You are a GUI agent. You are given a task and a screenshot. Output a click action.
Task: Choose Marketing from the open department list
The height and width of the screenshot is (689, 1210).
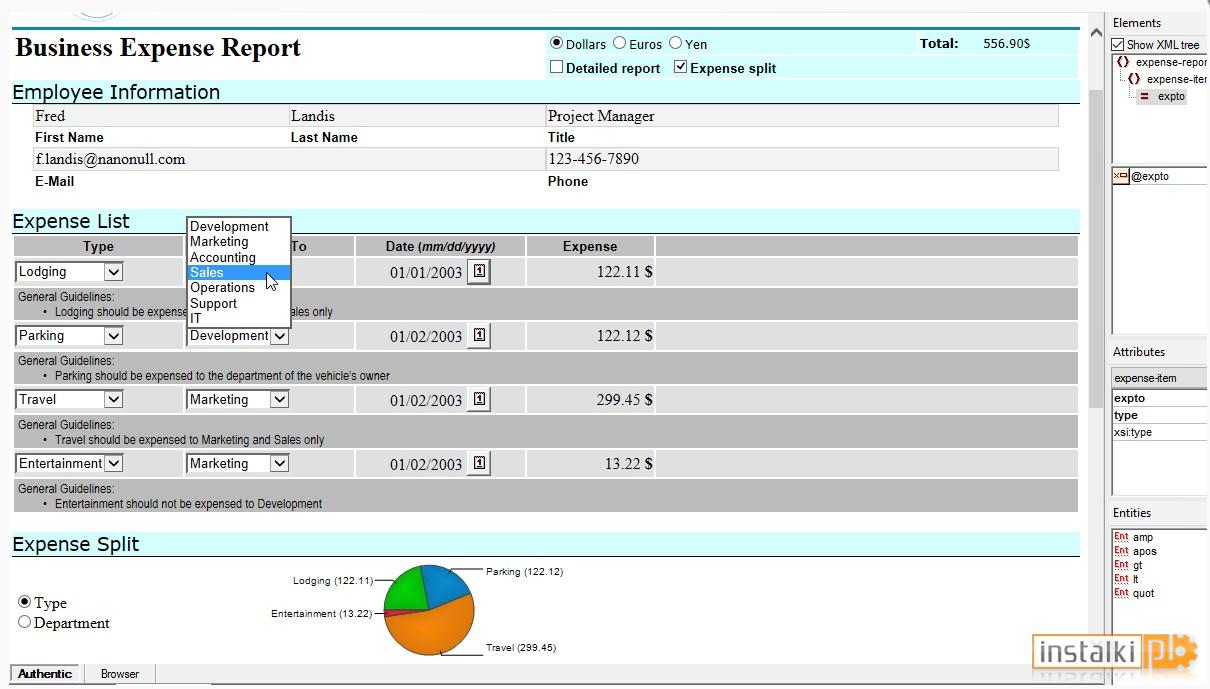pos(239,241)
